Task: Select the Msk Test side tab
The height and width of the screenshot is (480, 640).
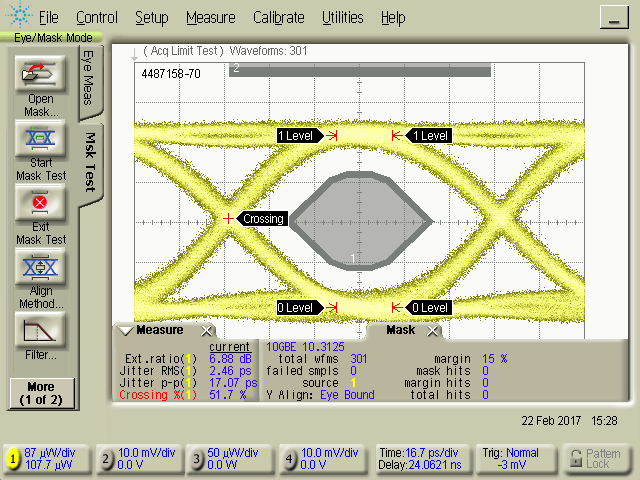Action: (91, 162)
